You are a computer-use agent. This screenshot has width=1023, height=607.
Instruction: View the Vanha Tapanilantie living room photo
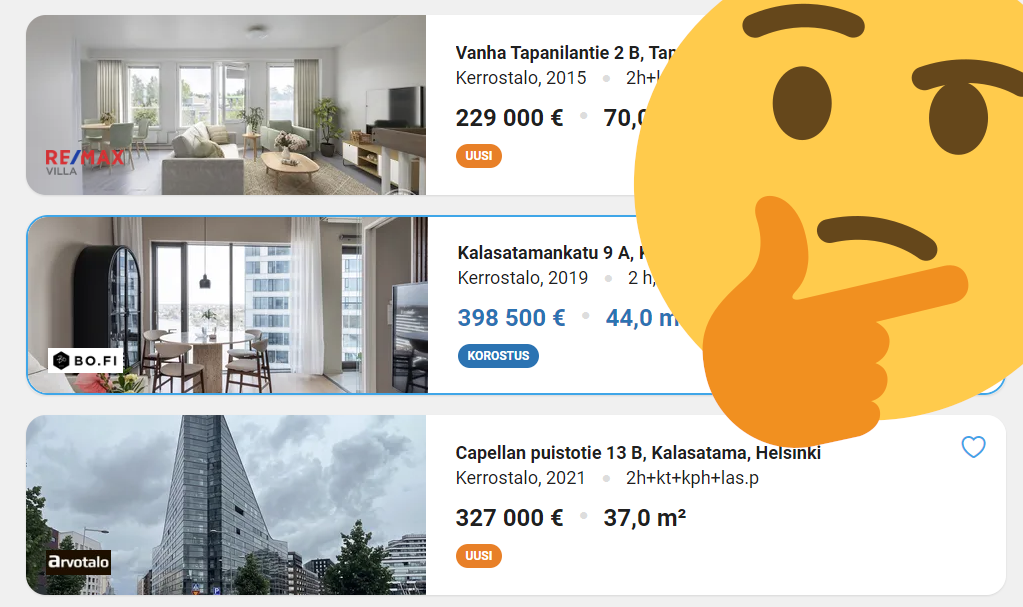coord(226,105)
